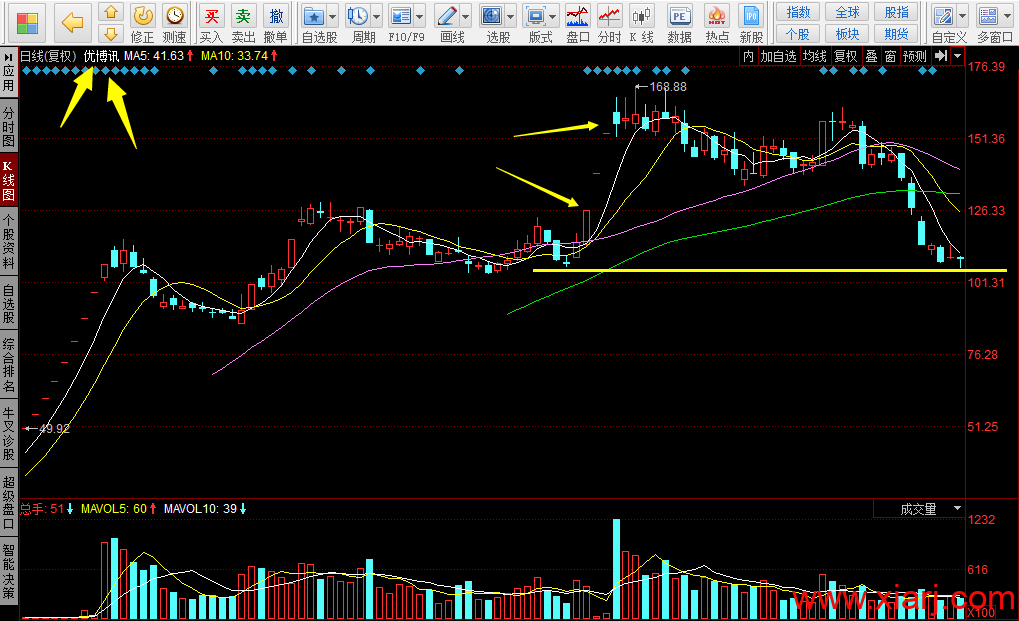Click the yellow up arrow button

(x=111, y=12)
